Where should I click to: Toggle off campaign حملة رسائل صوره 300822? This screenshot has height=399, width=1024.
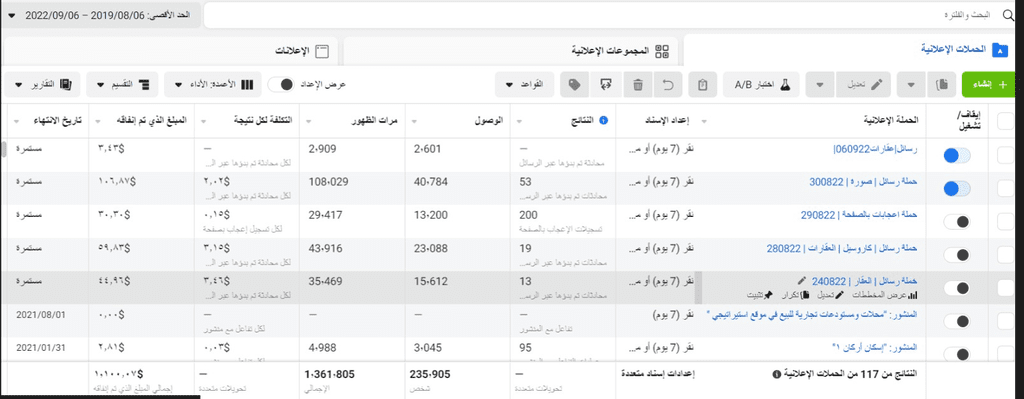957,189
